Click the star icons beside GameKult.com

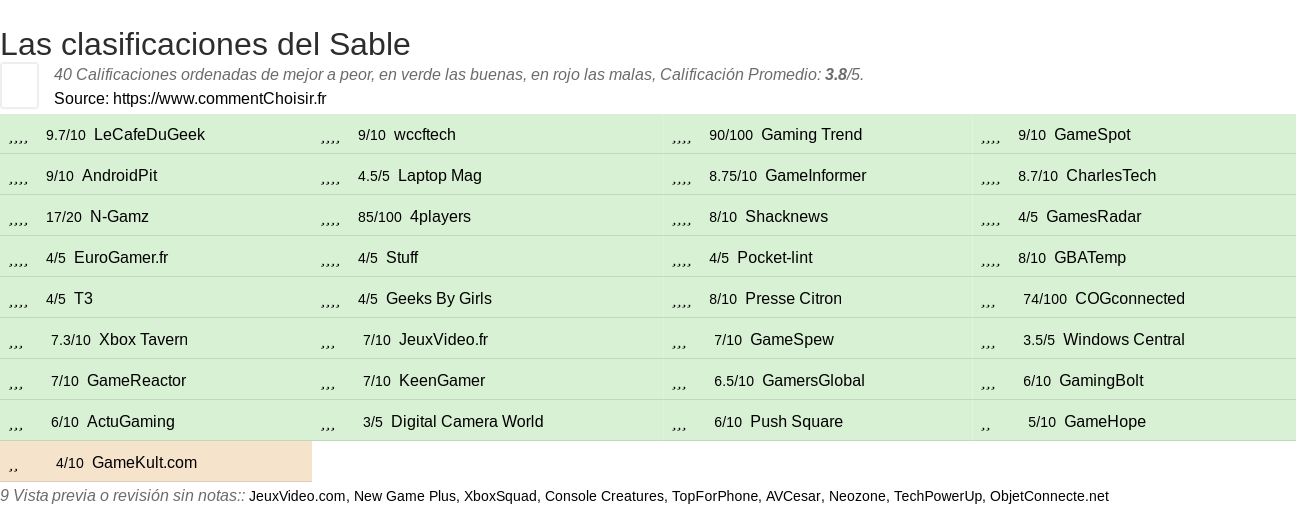[x=13, y=465]
